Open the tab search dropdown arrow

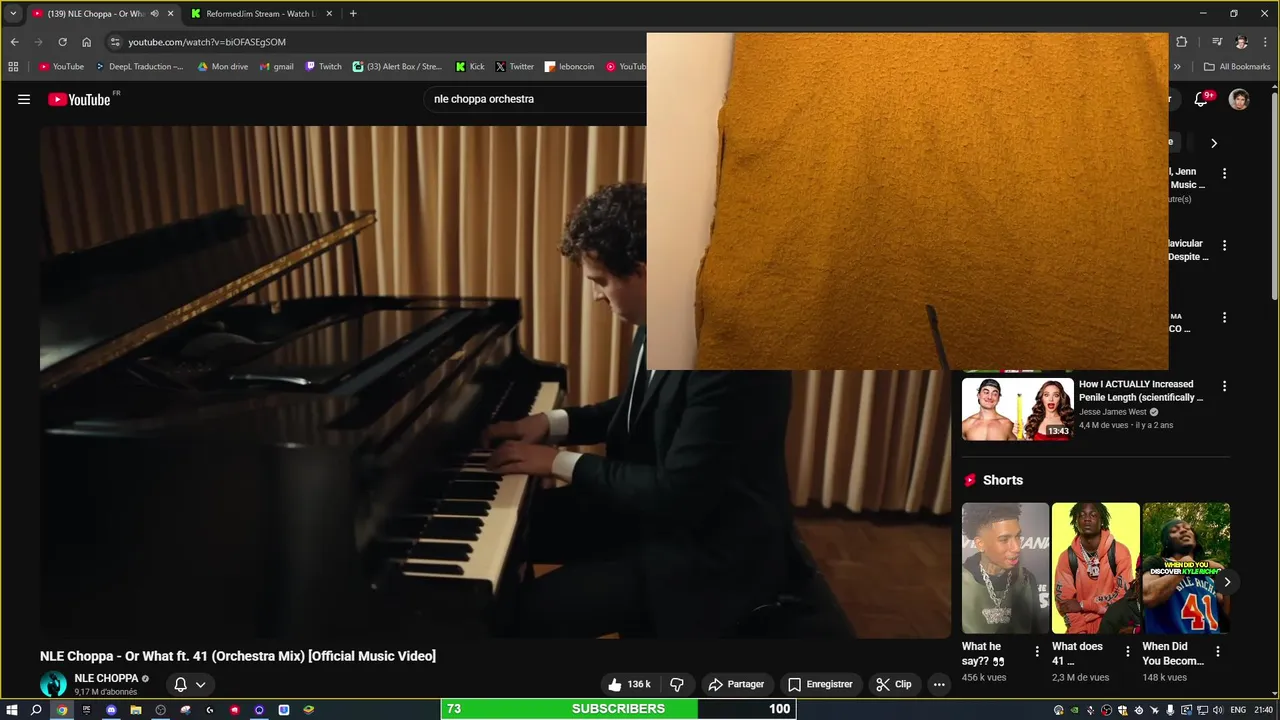coord(13,14)
